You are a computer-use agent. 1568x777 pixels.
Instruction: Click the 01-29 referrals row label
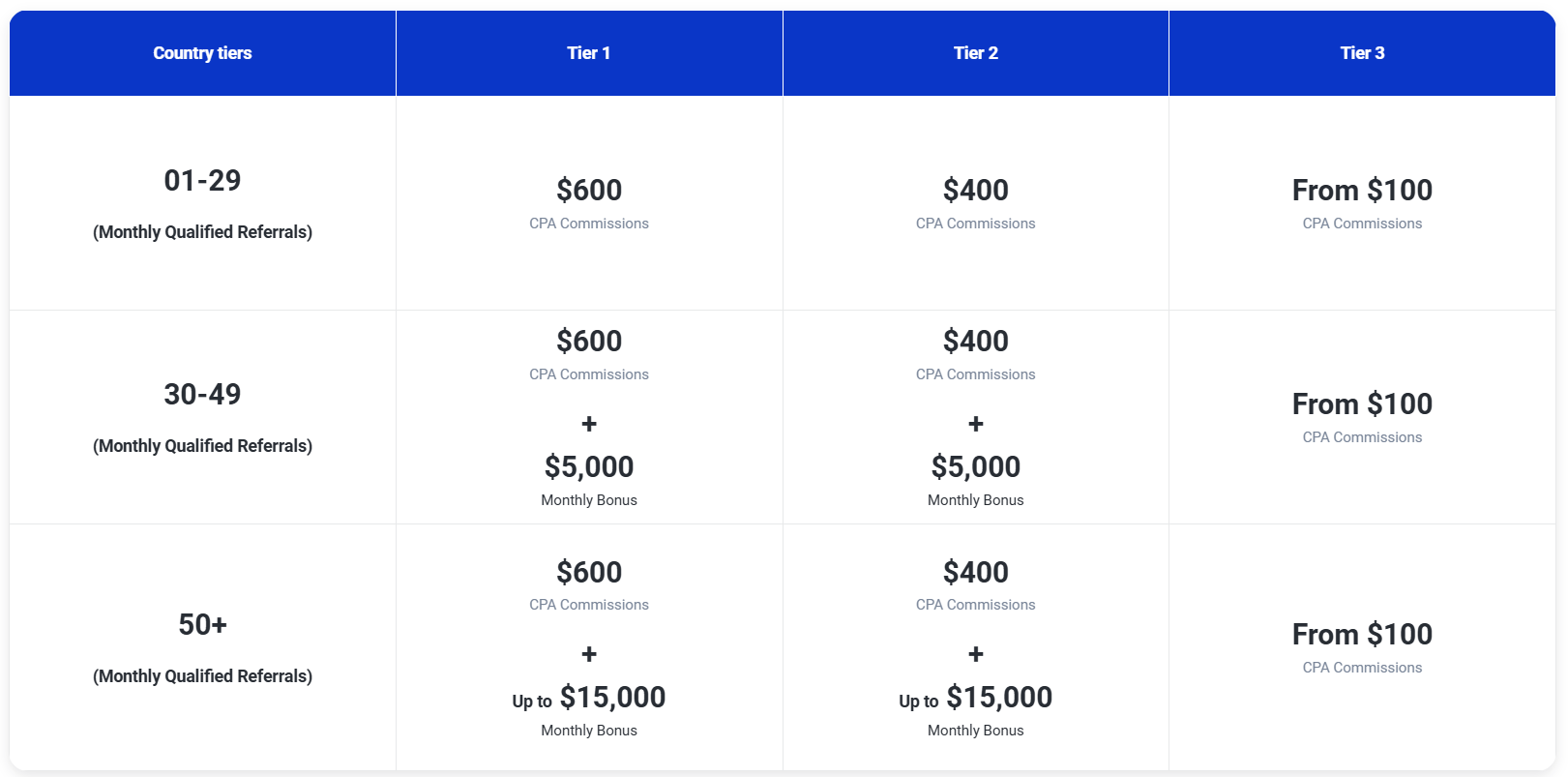point(202,181)
